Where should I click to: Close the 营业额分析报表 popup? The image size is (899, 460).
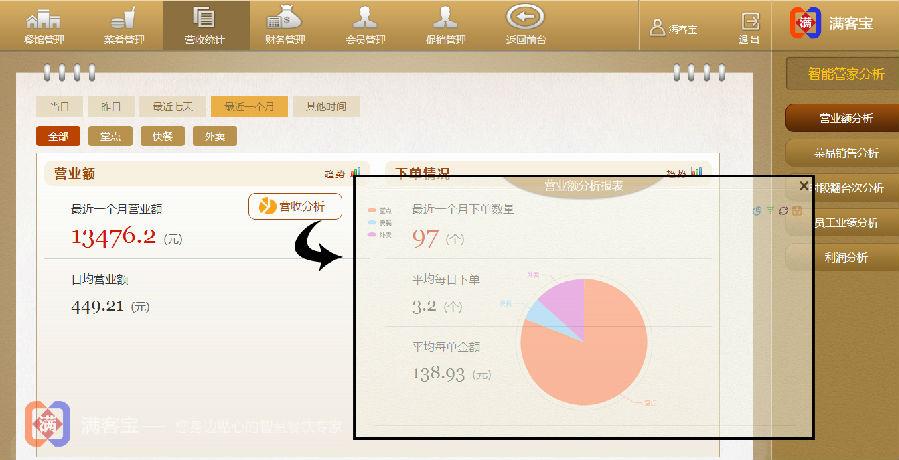(x=804, y=186)
